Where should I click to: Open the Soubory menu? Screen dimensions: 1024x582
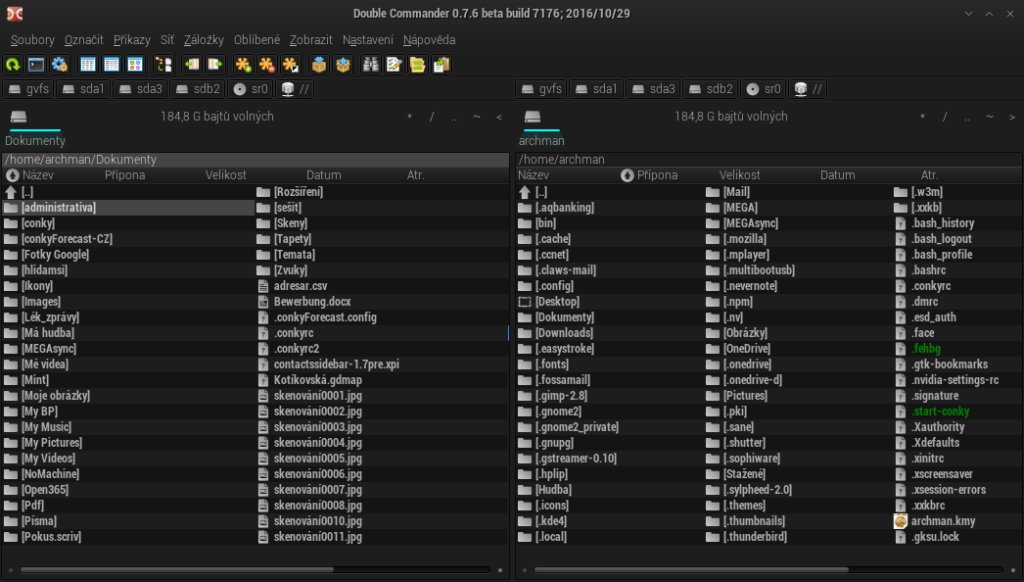[x=32, y=40]
